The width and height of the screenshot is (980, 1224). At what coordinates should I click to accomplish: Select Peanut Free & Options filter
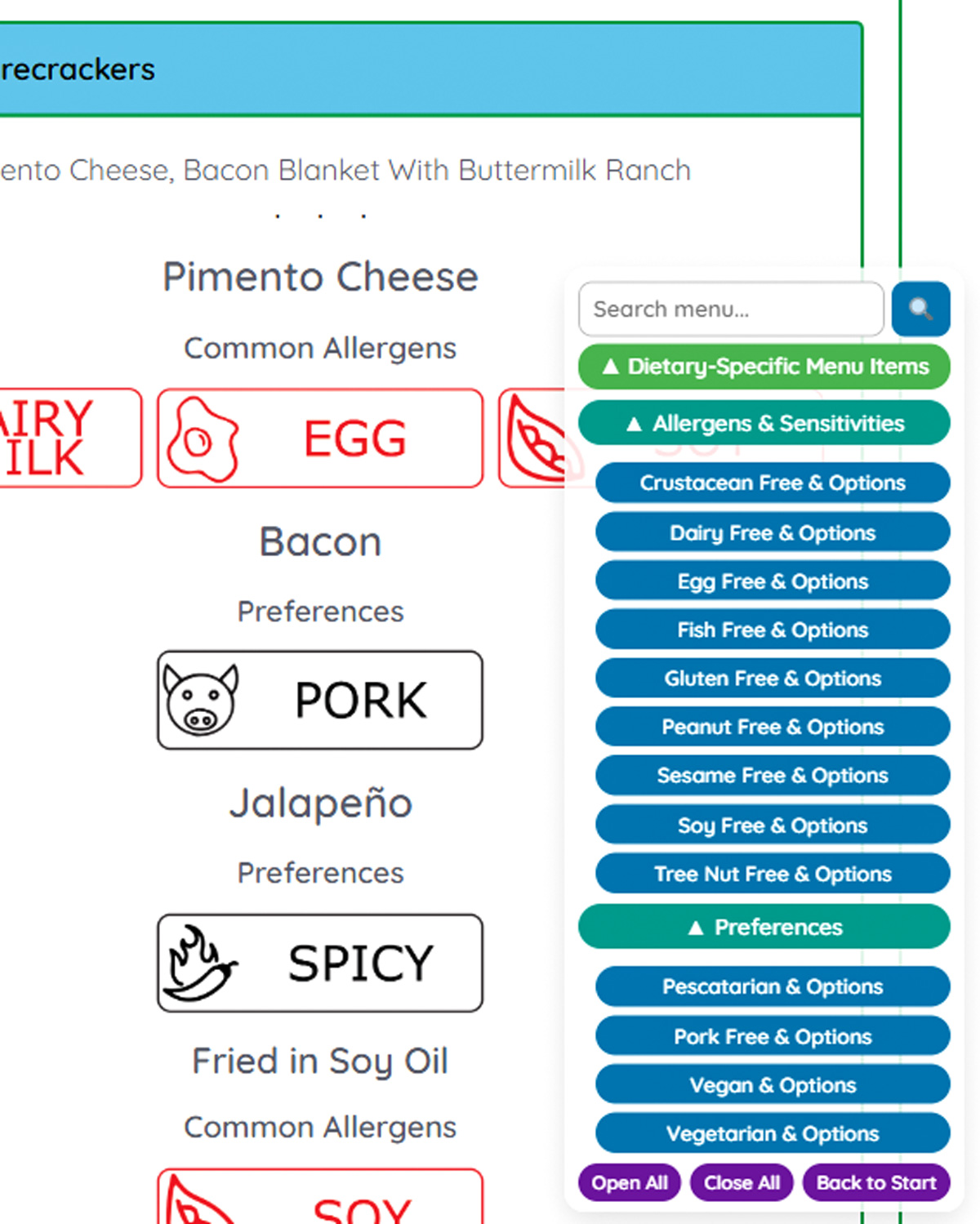773,727
